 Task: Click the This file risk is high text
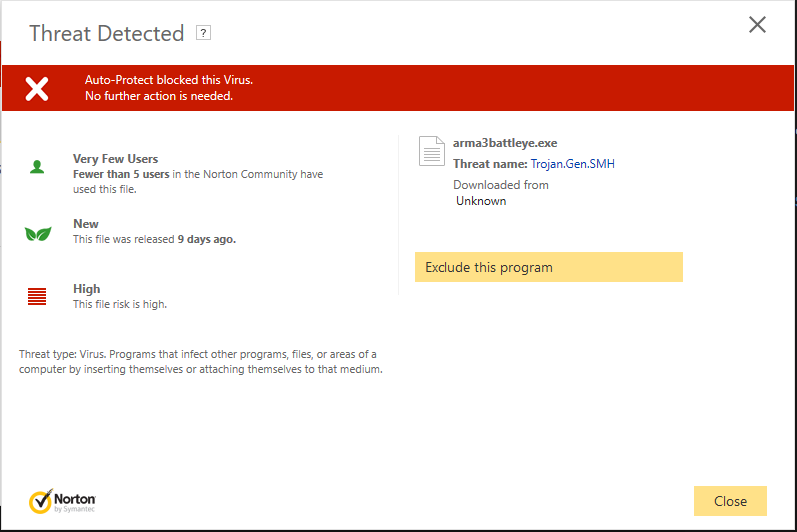click(x=120, y=304)
